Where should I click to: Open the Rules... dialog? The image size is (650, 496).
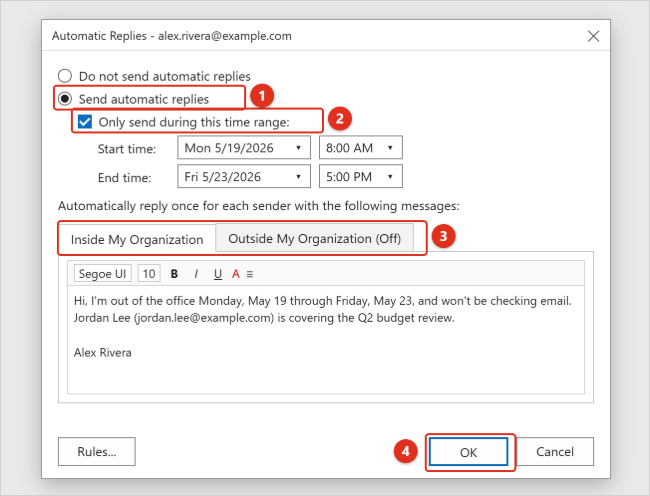point(97,451)
